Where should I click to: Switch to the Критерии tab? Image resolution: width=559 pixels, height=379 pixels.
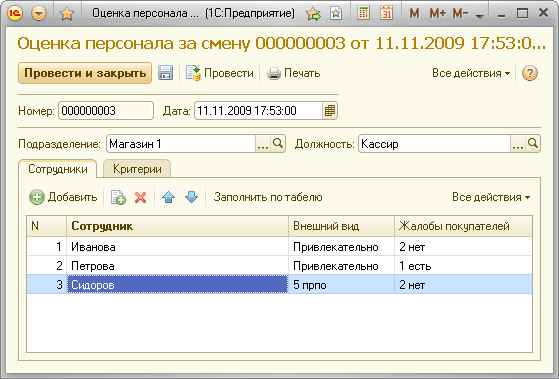tap(137, 169)
